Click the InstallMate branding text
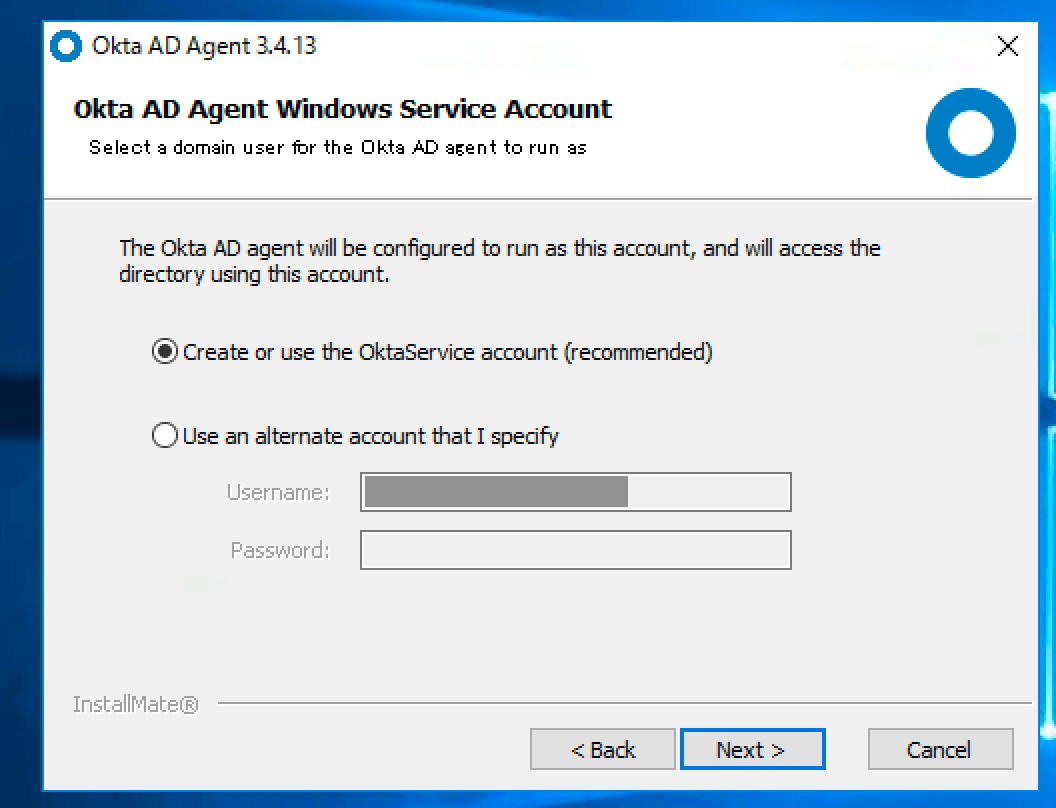1056x808 pixels. [135, 705]
